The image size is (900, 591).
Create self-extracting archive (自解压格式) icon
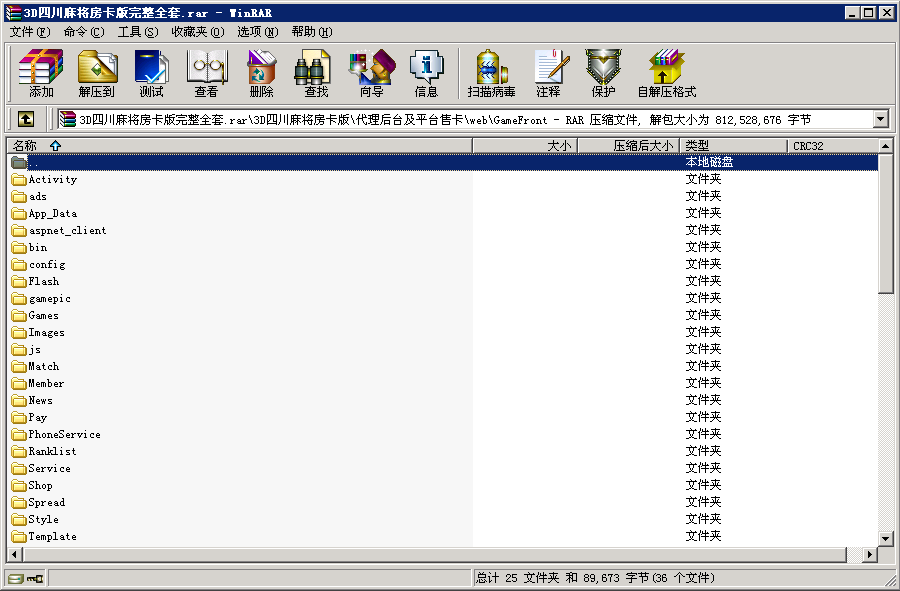666,73
